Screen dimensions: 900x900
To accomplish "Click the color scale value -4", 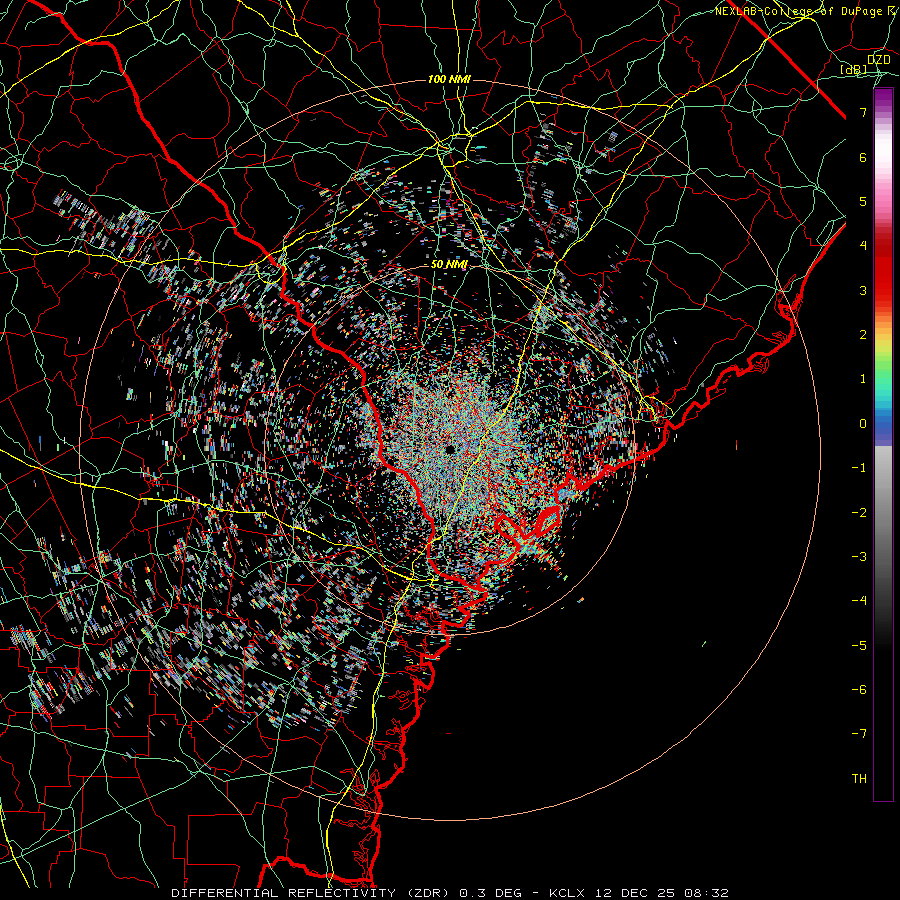I will click(859, 601).
